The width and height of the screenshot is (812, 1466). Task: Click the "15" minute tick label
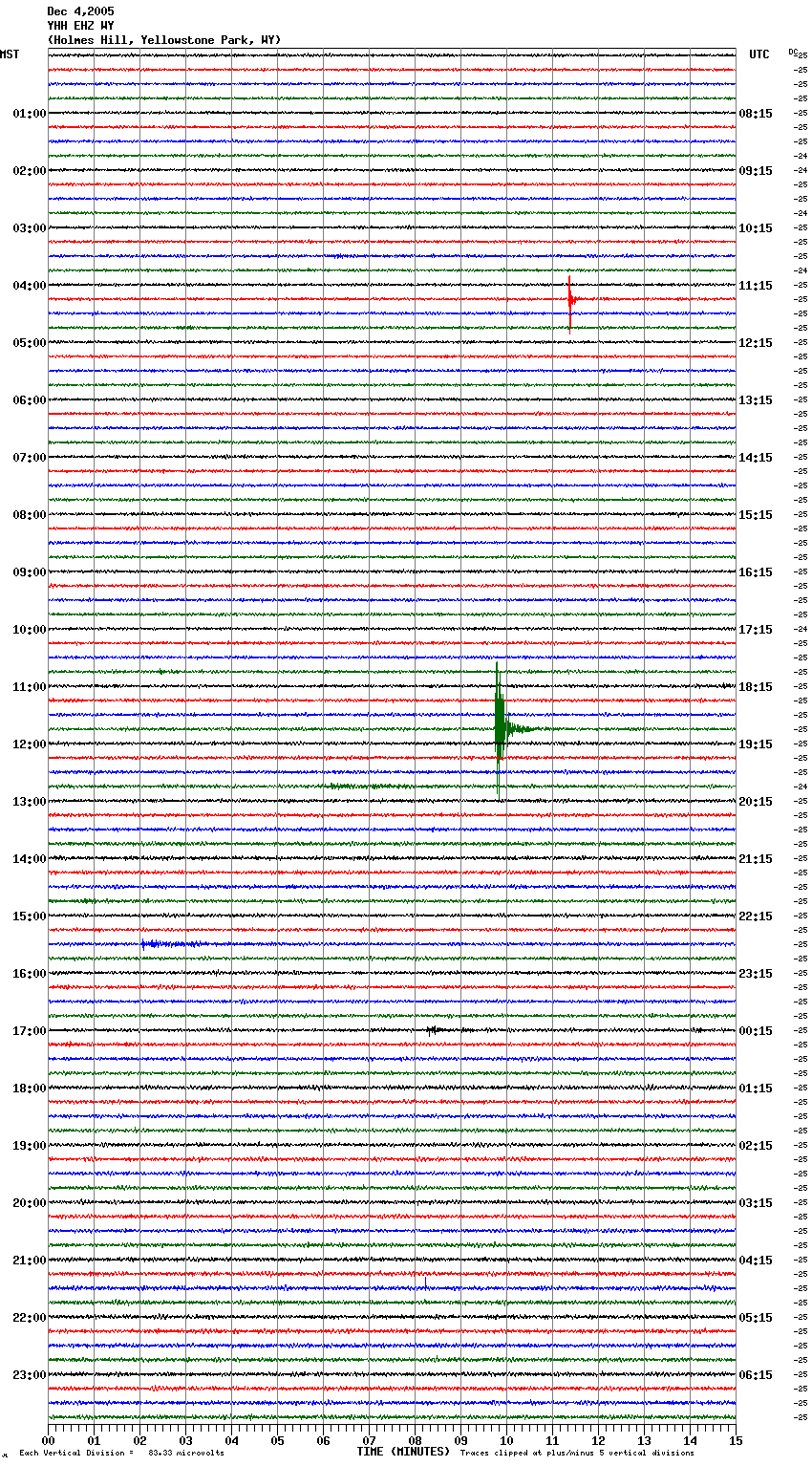pyautogui.click(x=736, y=1440)
